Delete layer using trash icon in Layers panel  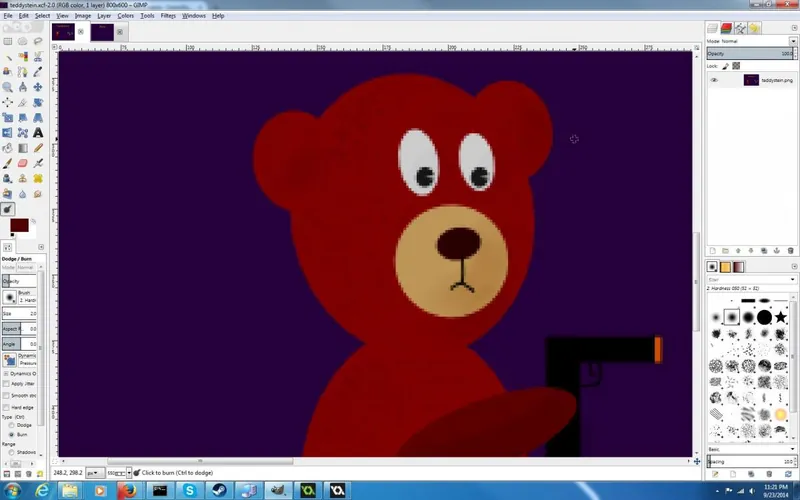[790, 251]
